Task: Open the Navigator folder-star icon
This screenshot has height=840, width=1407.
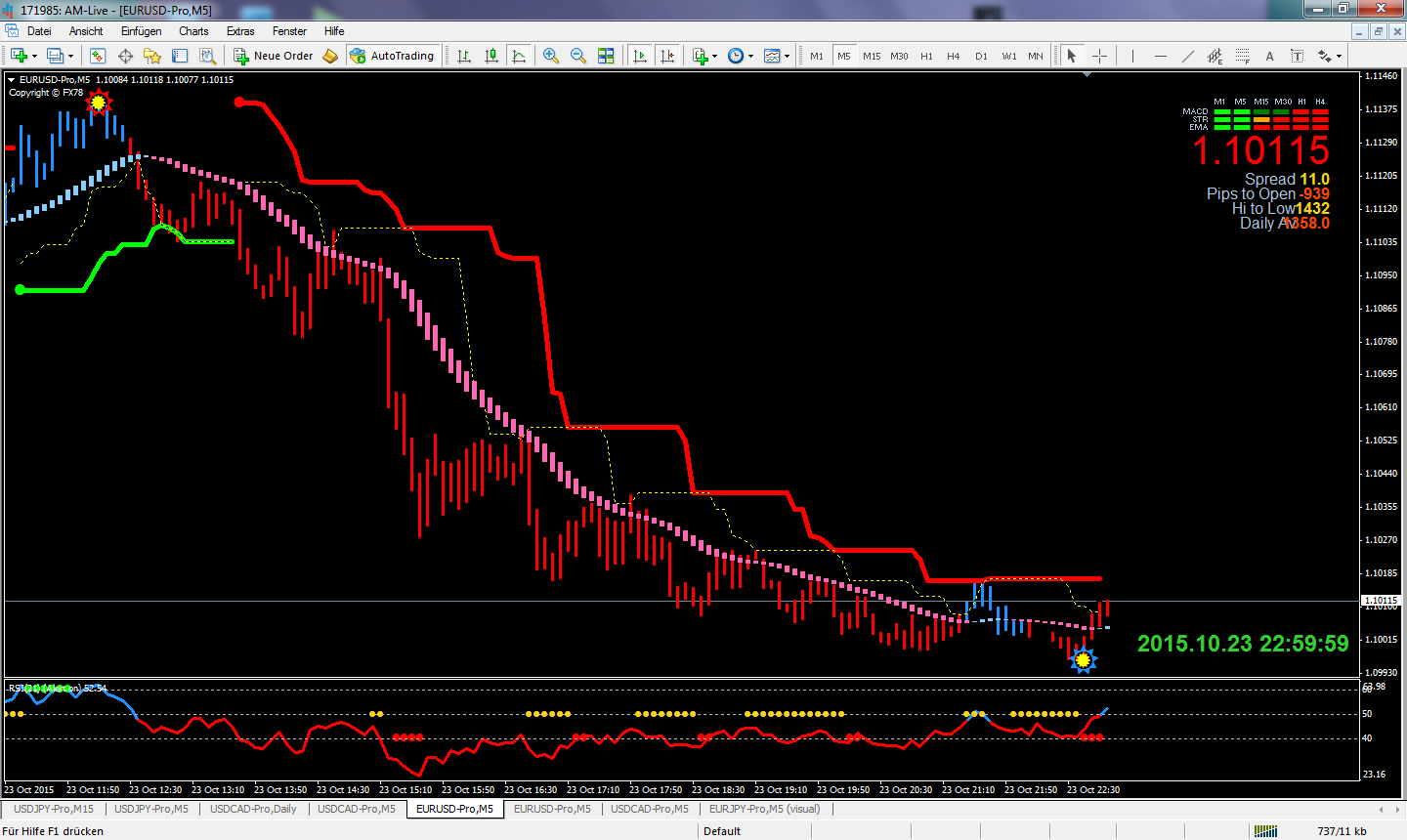Action: pyautogui.click(x=152, y=56)
